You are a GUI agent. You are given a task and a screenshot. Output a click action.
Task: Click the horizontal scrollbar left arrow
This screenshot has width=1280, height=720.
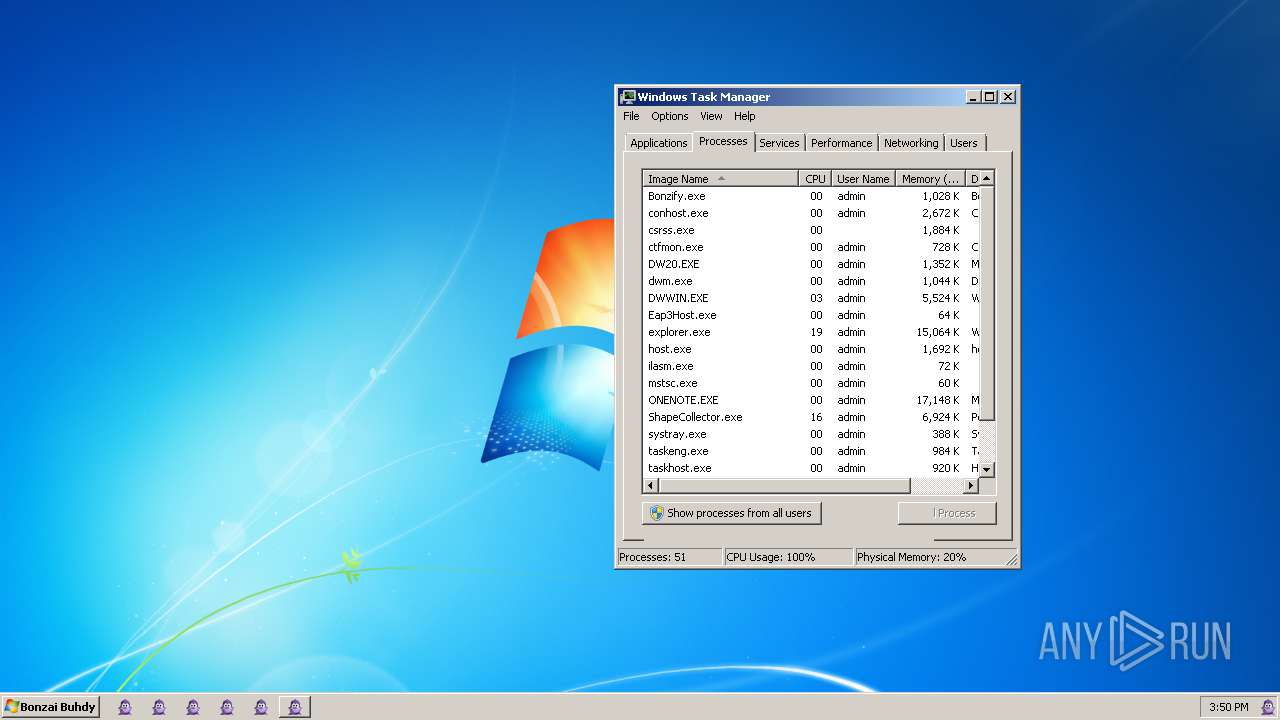[650, 486]
